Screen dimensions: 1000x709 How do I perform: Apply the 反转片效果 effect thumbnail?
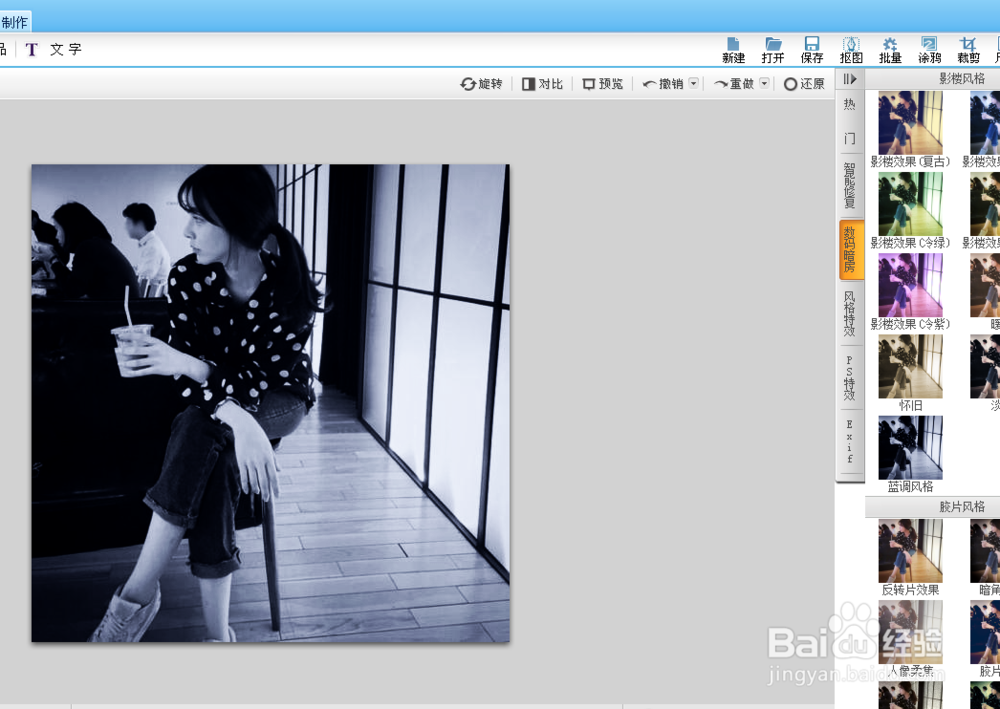pos(910,551)
